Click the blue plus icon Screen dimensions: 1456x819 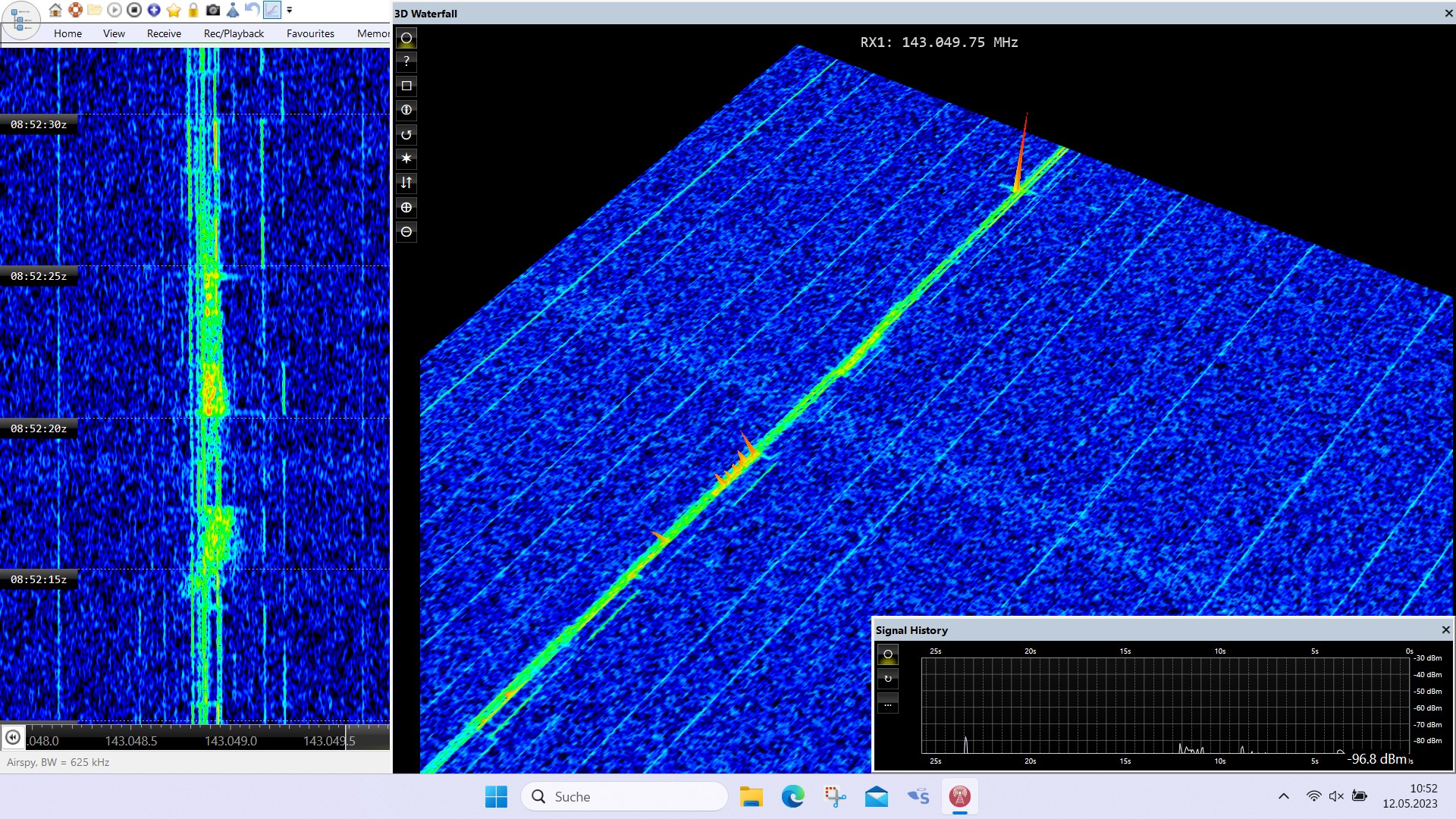pyautogui.click(x=154, y=10)
